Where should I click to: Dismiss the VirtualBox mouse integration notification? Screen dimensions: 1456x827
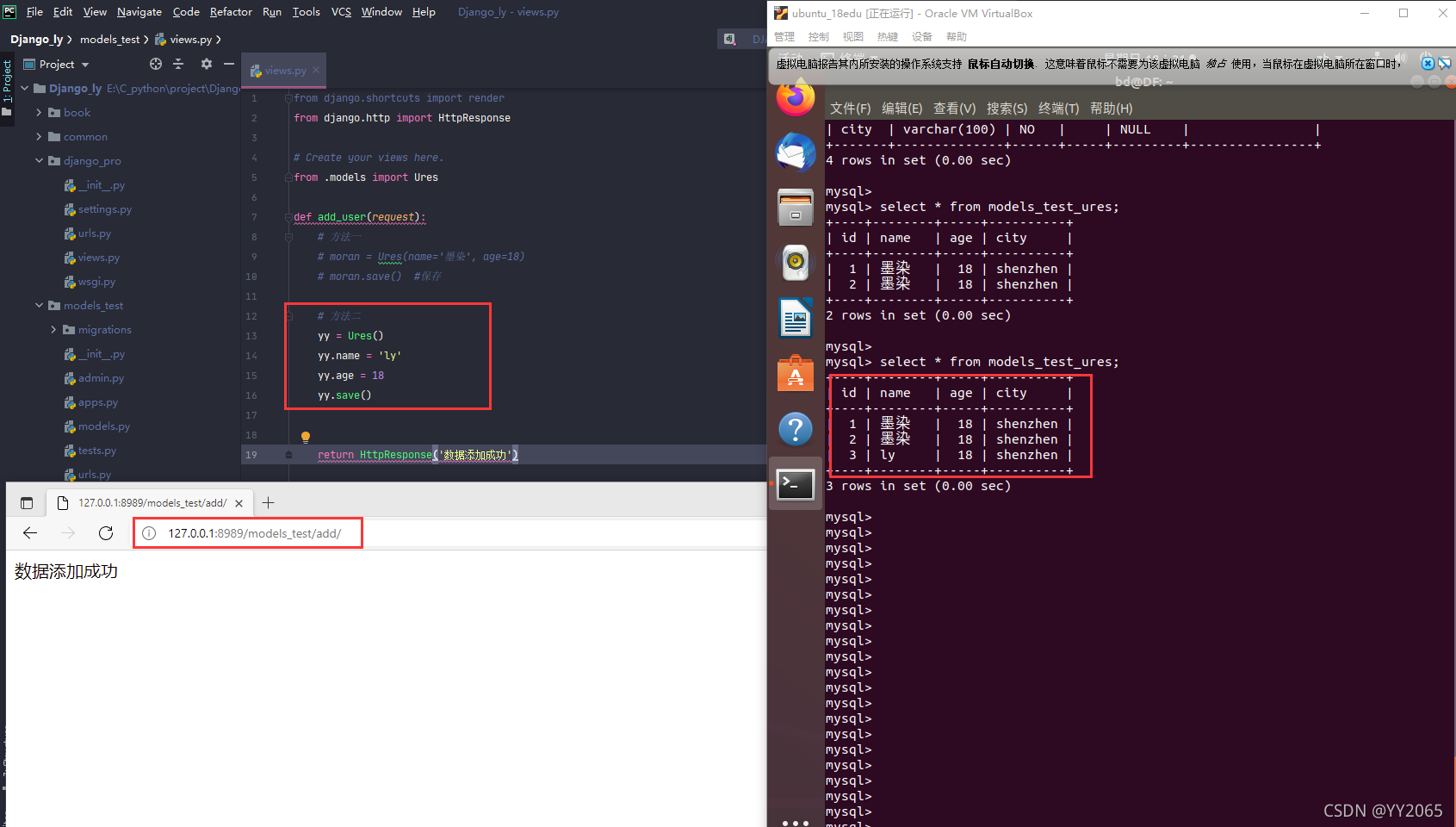point(1428,63)
